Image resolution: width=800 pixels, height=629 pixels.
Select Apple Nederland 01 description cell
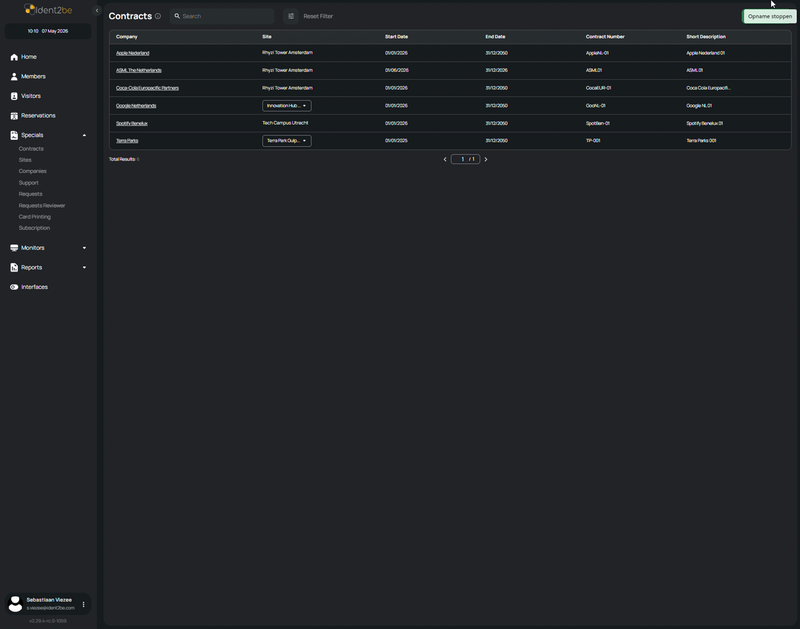click(x=706, y=53)
